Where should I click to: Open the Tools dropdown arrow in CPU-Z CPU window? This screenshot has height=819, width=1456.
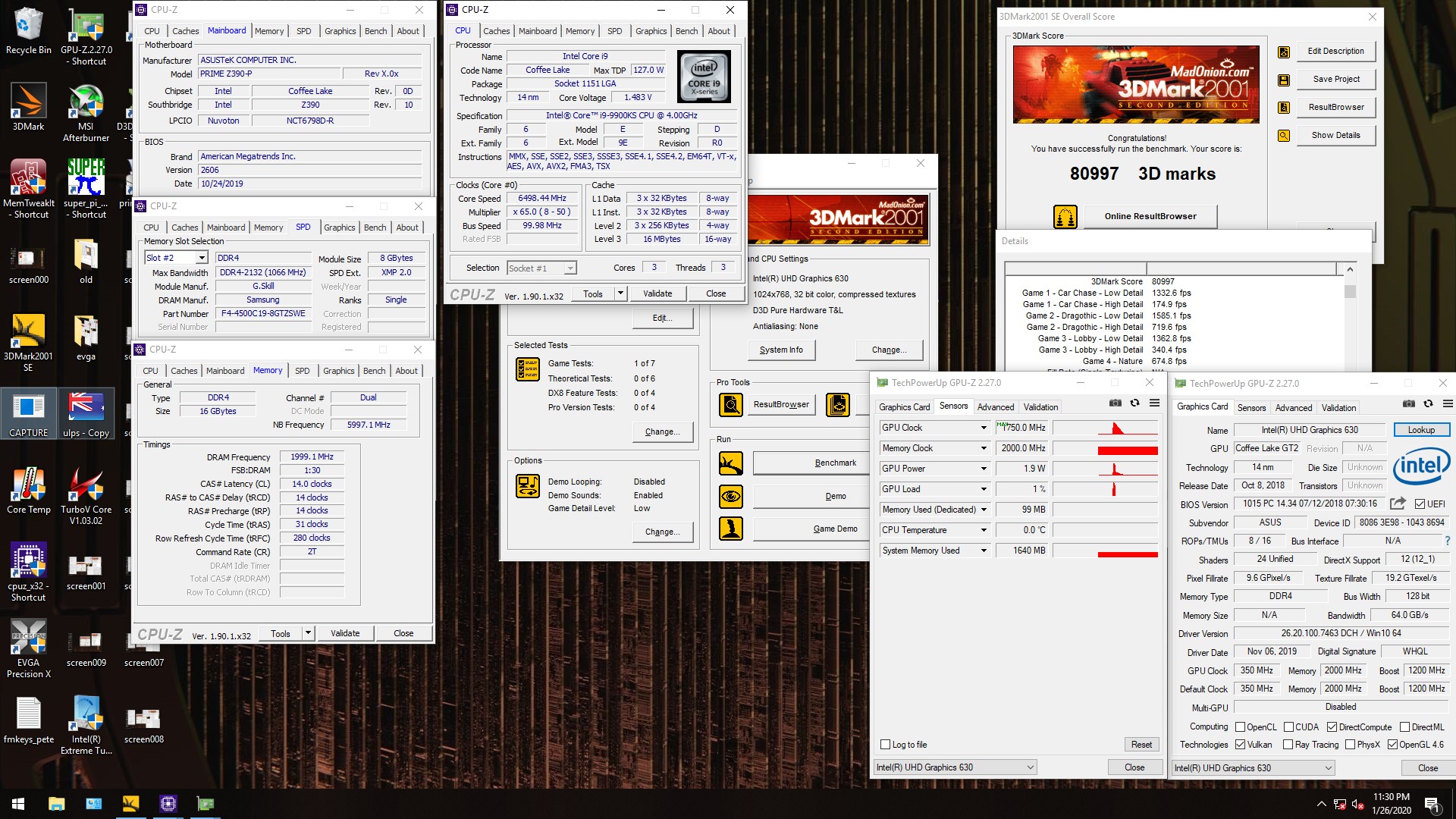point(620,293)
